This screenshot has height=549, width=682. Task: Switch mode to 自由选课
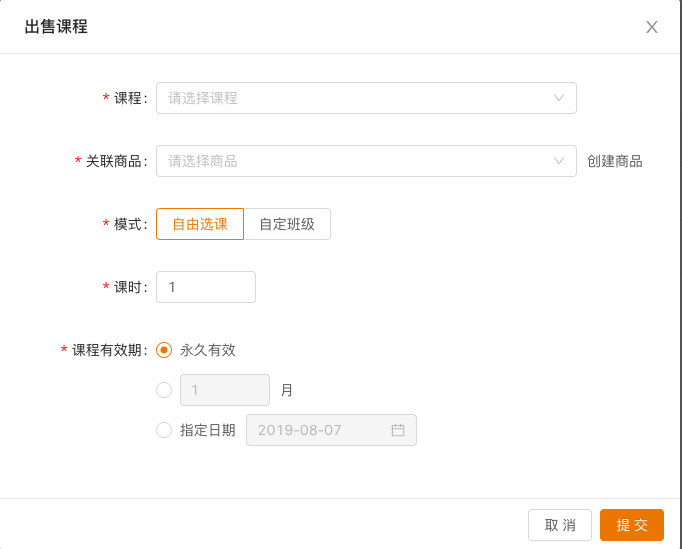click(200, 224)
